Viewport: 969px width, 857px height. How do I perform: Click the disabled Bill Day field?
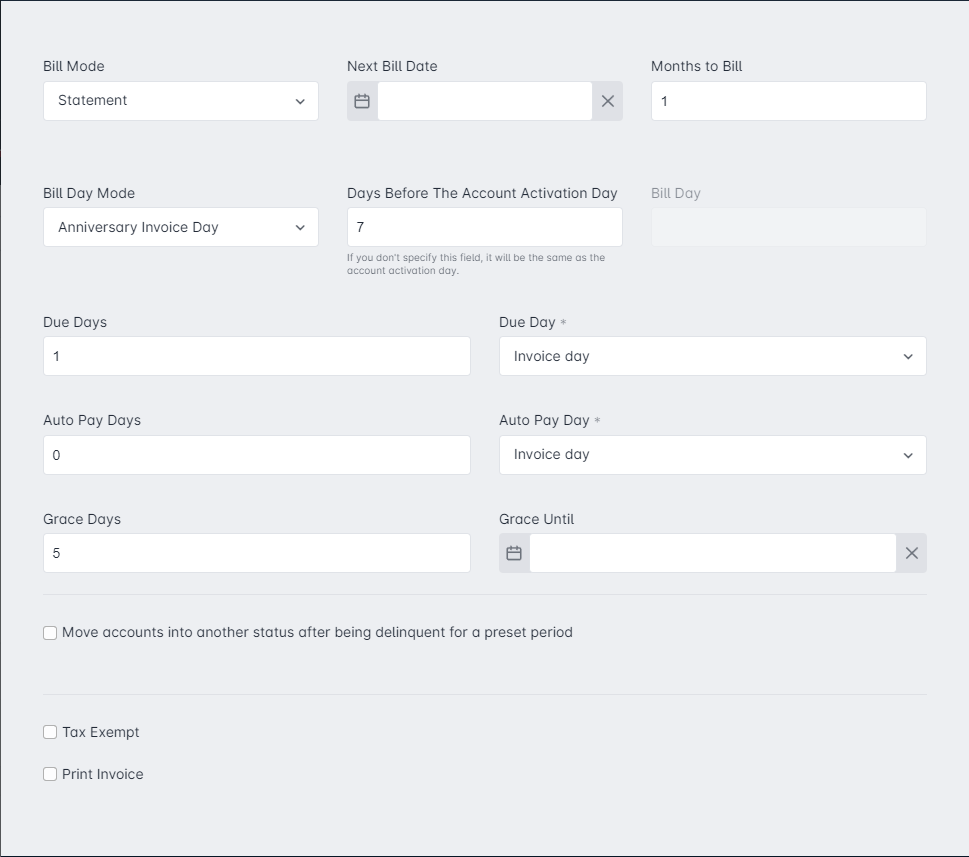tap(789, 227)
